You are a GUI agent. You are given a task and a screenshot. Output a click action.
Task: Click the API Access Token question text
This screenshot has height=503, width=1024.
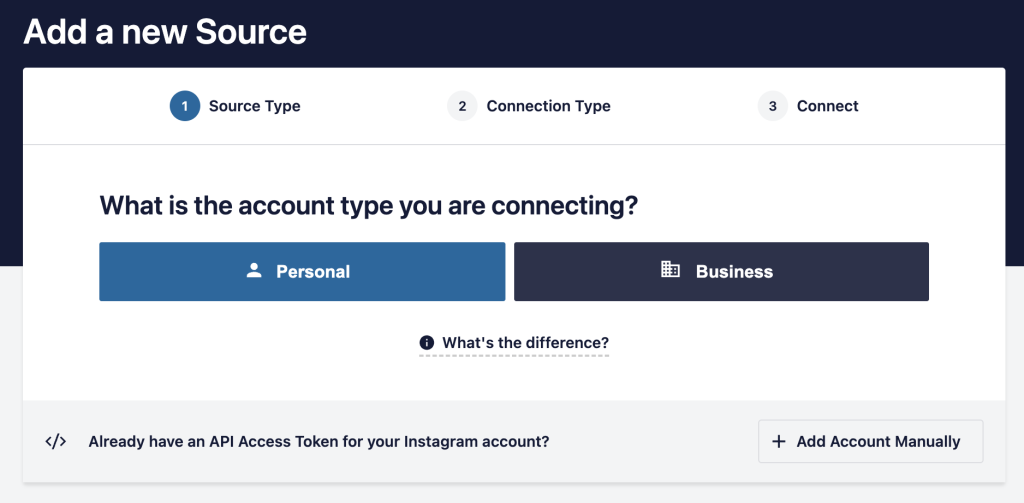pyautogui.click(x=319, y=441)
